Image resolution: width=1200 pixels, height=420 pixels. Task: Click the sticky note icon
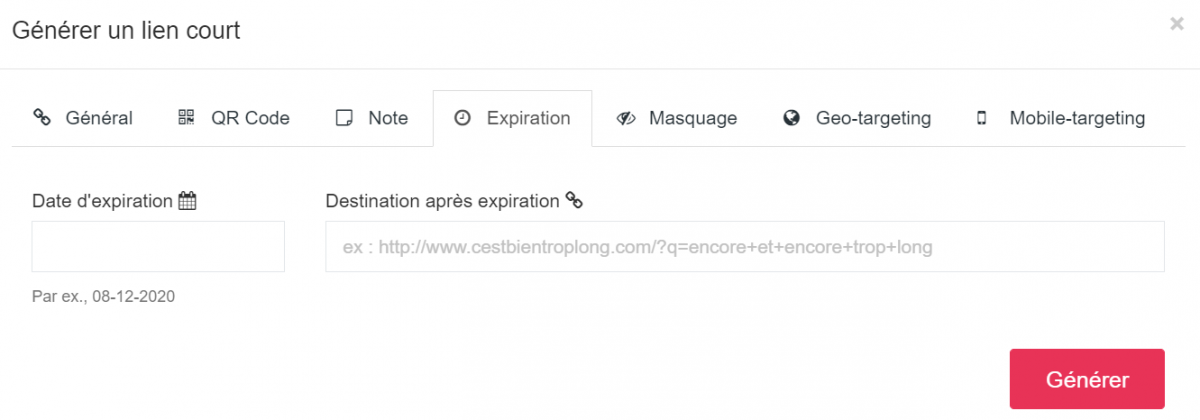(344, 118)
